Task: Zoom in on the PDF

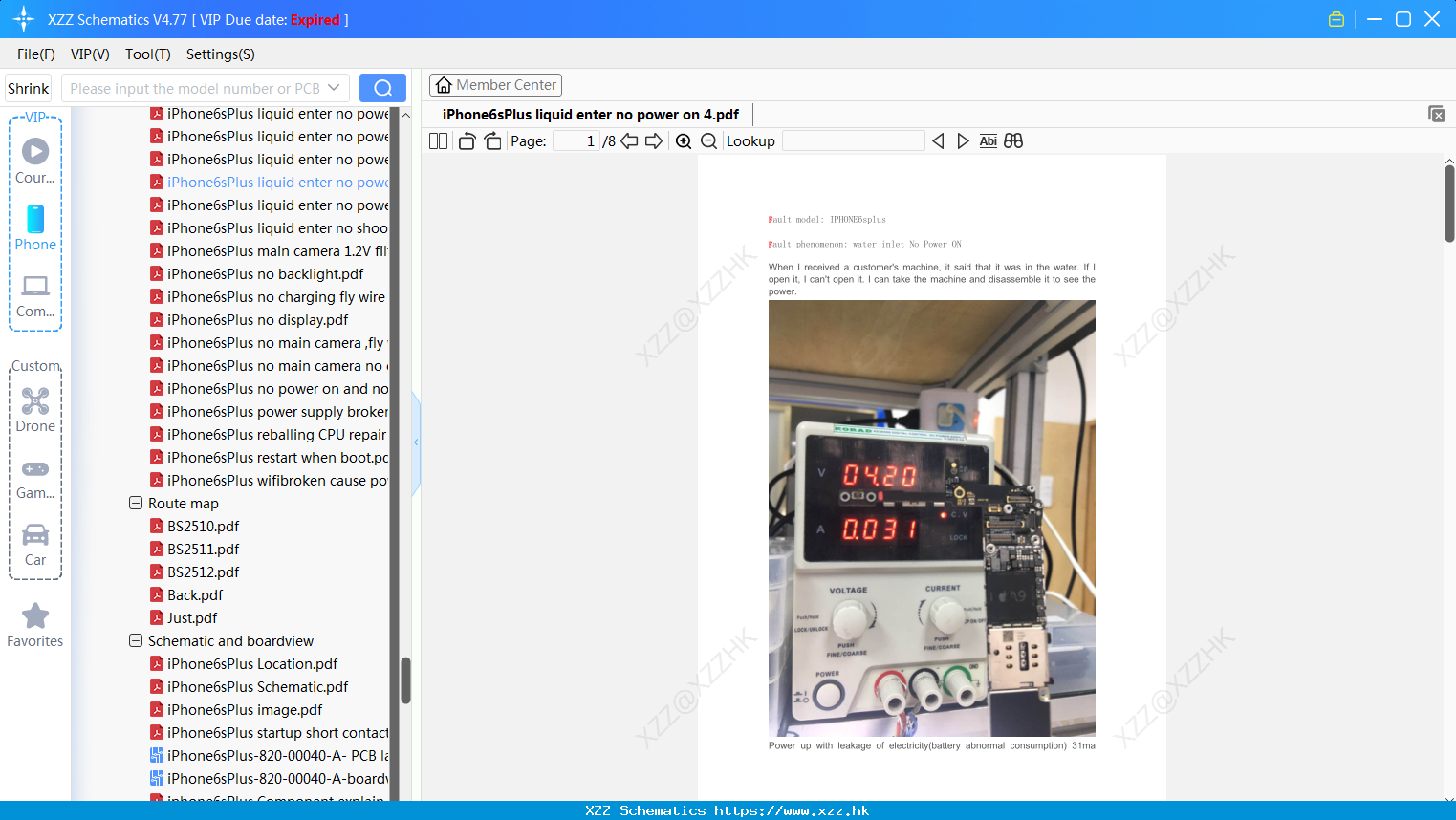Action: [684, 141]
